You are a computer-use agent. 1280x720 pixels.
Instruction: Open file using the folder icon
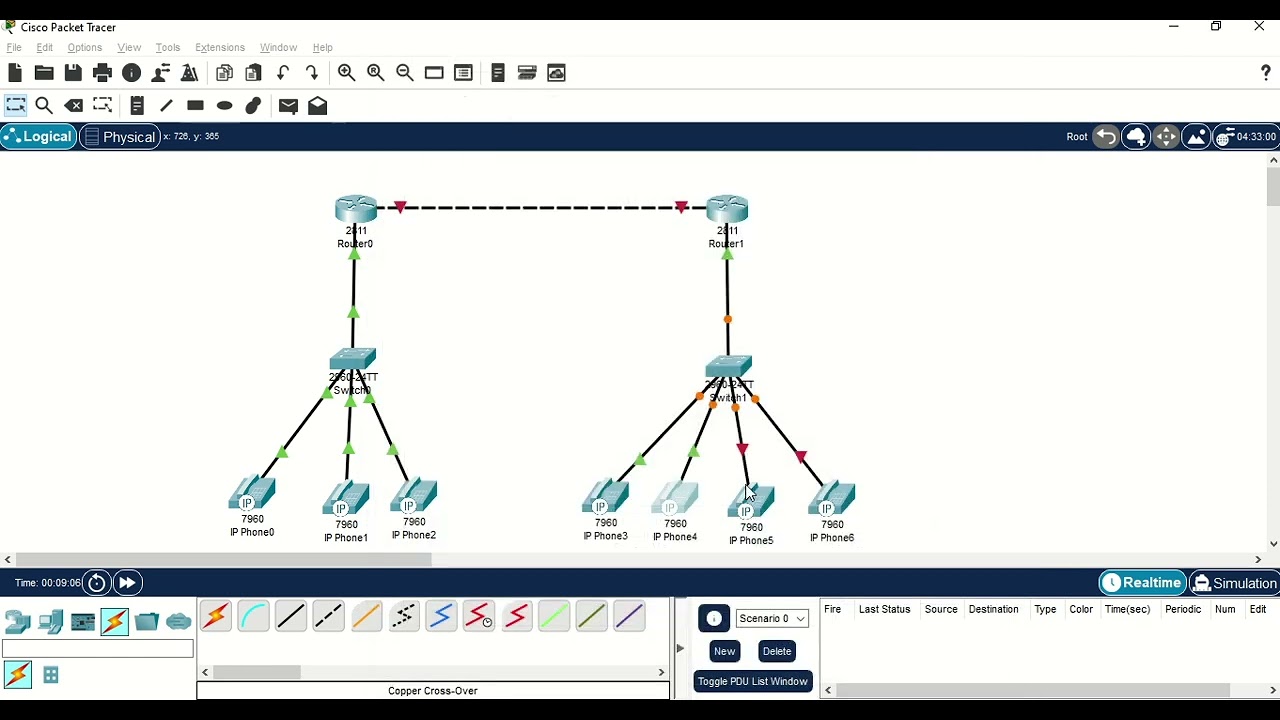(x=44, y=73)
